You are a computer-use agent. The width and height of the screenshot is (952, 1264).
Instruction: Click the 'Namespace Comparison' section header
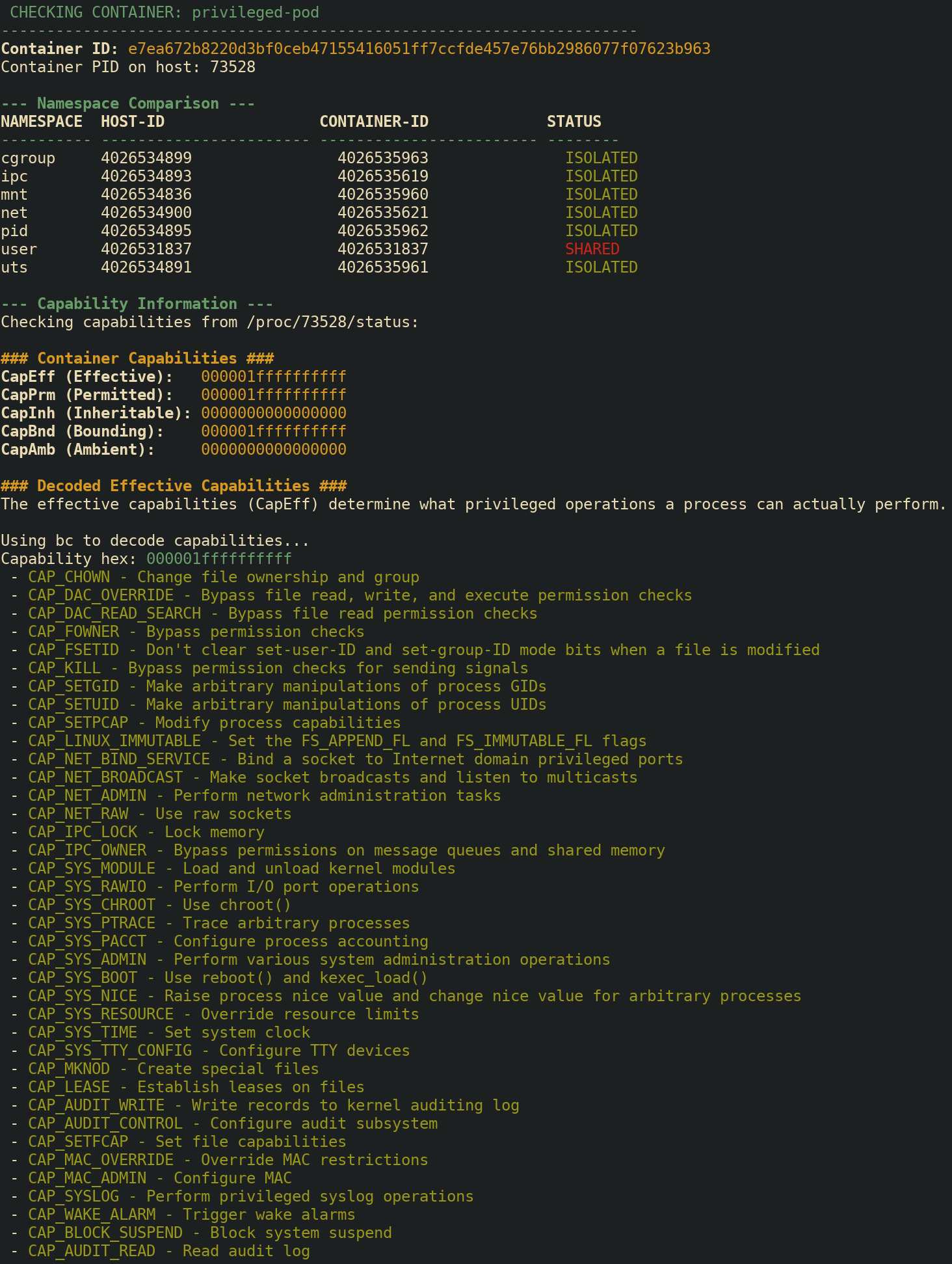128,103
